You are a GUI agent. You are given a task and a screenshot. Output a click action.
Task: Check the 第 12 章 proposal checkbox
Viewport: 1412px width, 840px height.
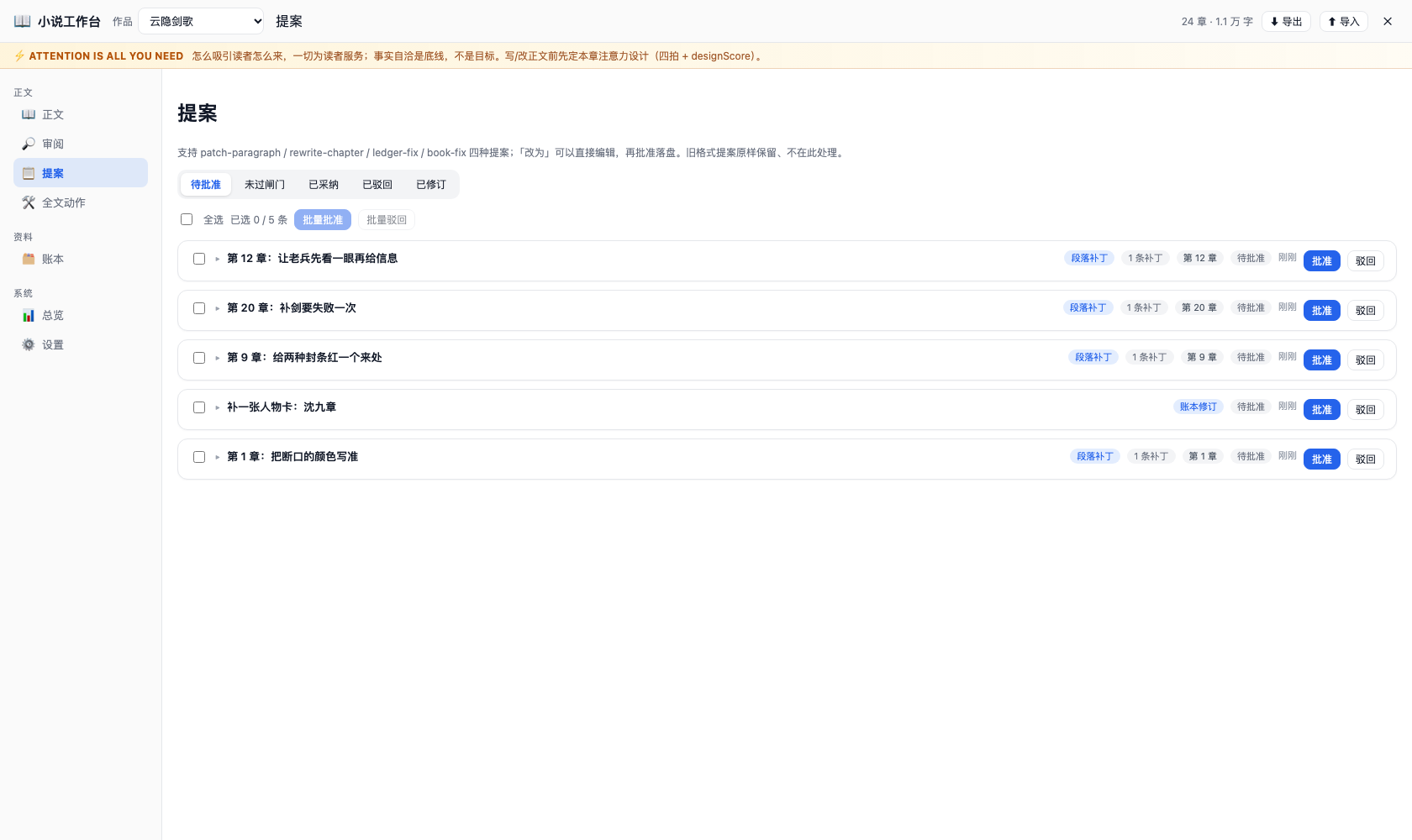pyautogui.click(x=199, y=259)
